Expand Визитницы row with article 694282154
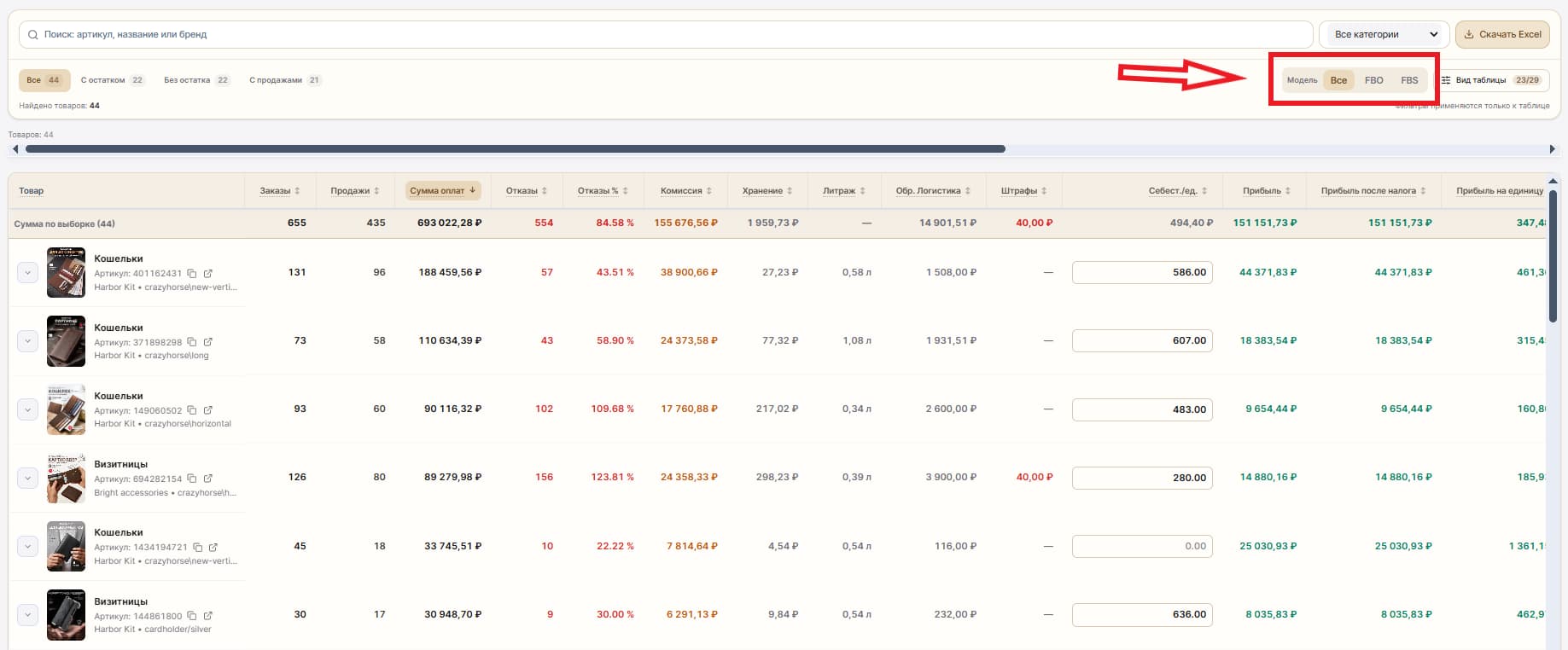1568x650 pixels. click(x=27, y=478)
